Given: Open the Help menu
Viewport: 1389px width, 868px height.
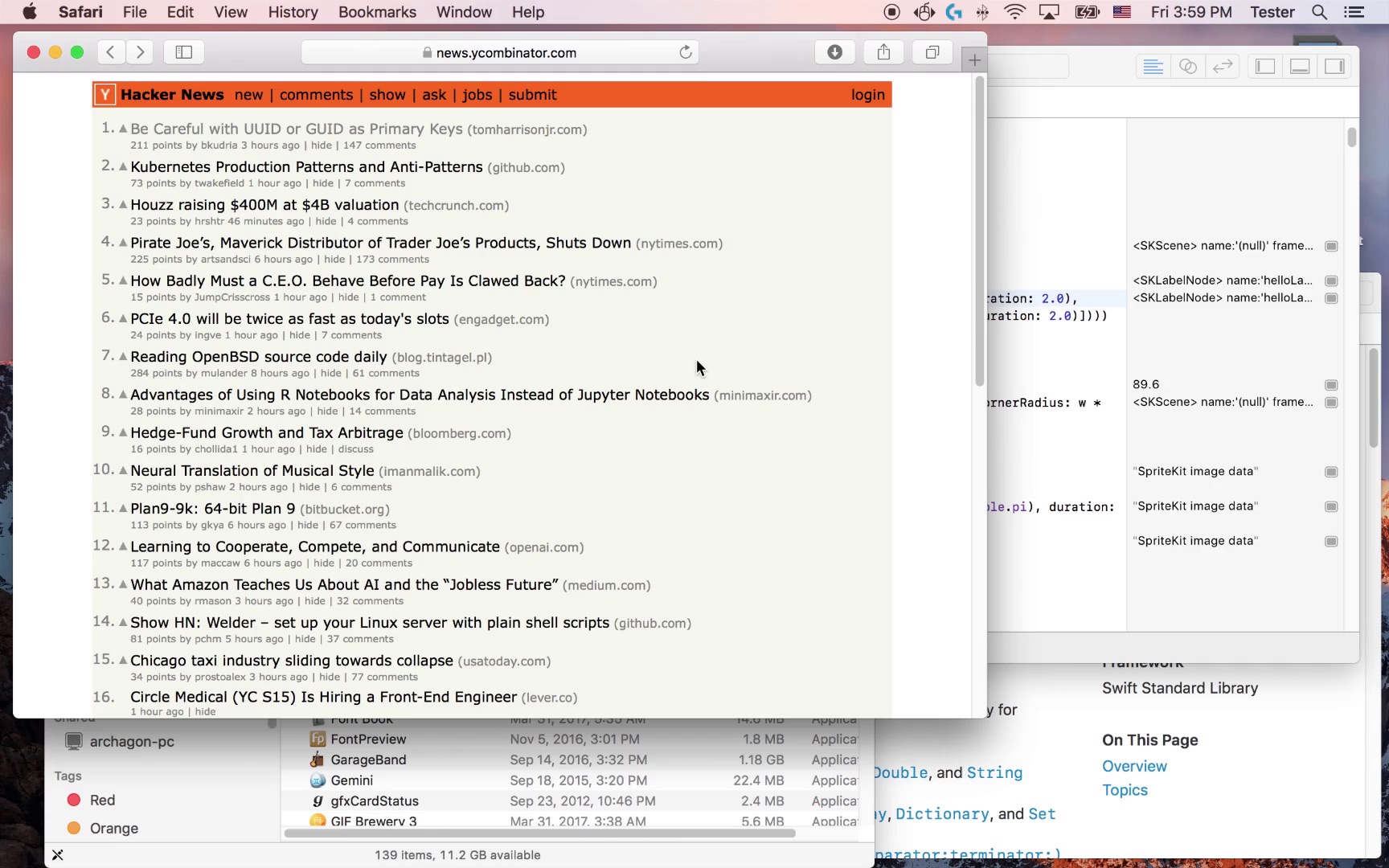Looking at the screenshot, I should click(528, 12).
